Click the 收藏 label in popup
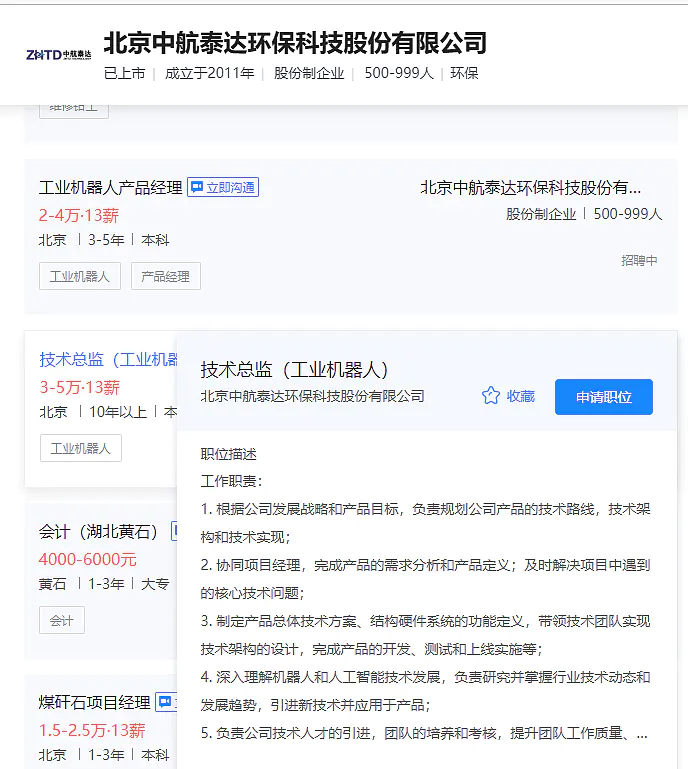The height and width of the screenshot is (769, 688). (521, 396)
